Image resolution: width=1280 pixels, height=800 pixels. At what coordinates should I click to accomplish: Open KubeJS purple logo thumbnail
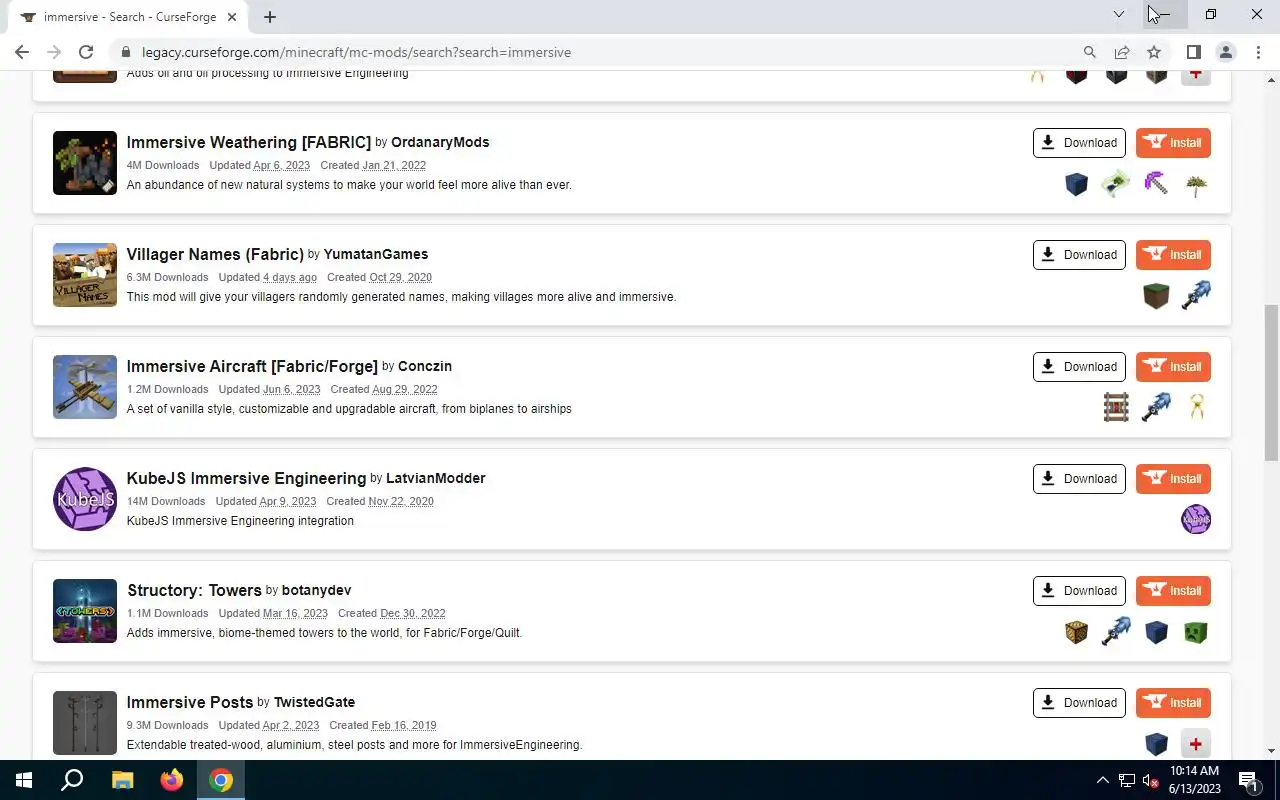click(85, 499)
